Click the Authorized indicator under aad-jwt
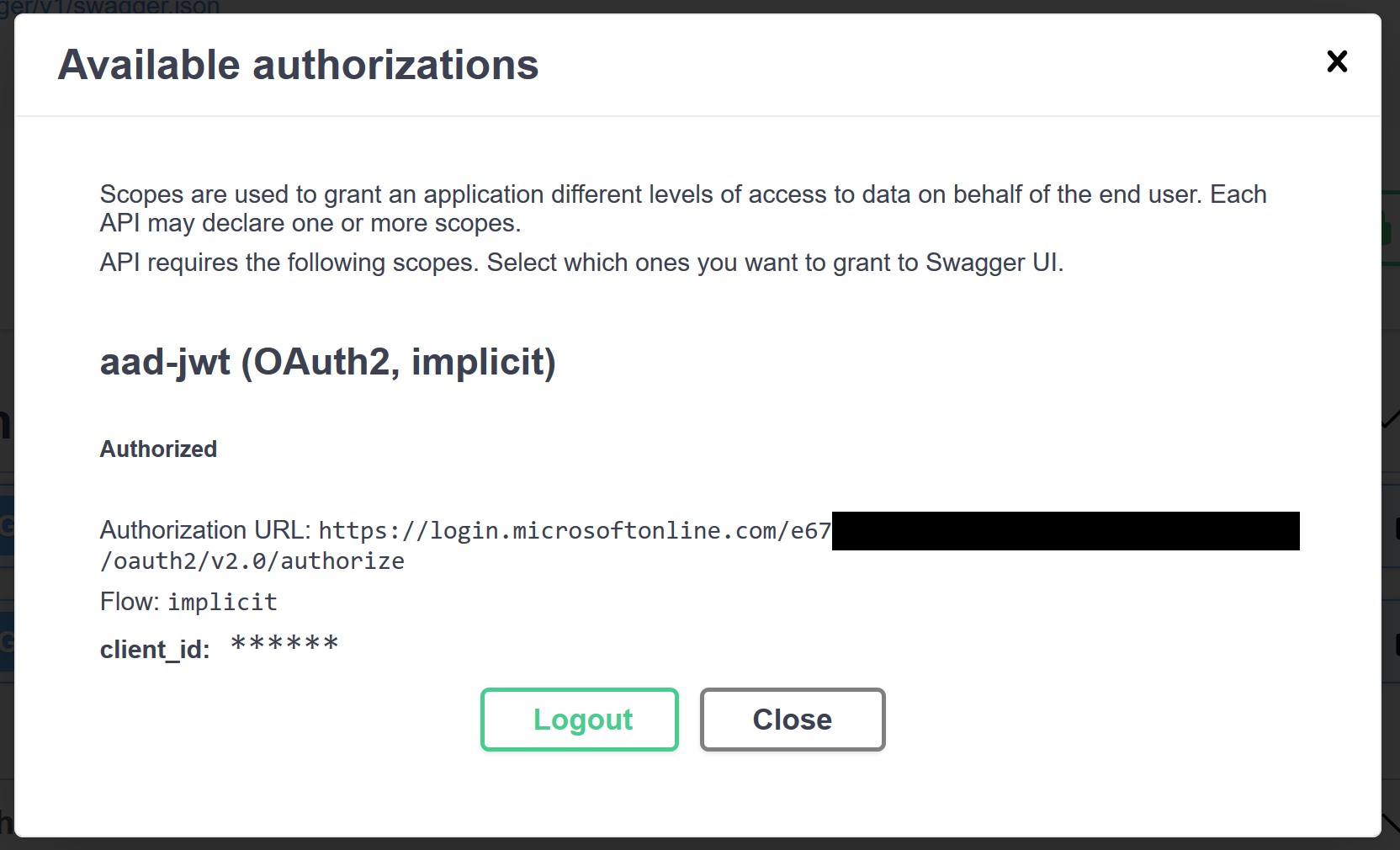 pos(157,449)
